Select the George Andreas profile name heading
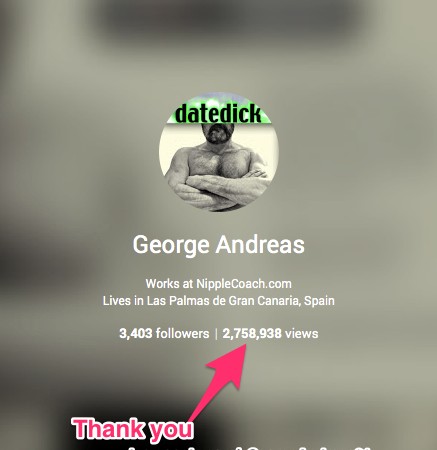The height and width of the screenshot is (450, 437). point(219,245)
